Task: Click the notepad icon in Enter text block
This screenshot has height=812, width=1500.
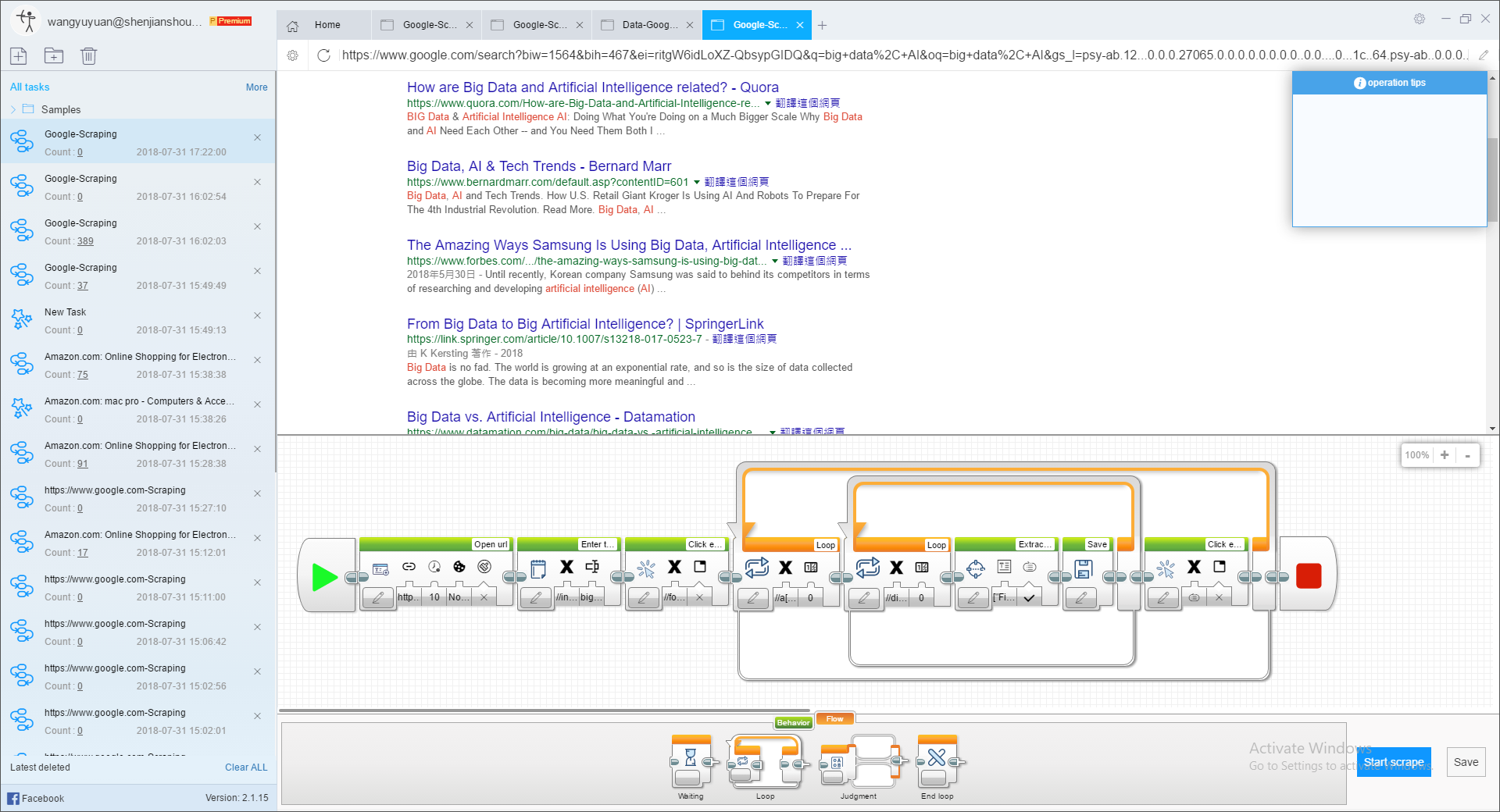Action: click(538, 568)
